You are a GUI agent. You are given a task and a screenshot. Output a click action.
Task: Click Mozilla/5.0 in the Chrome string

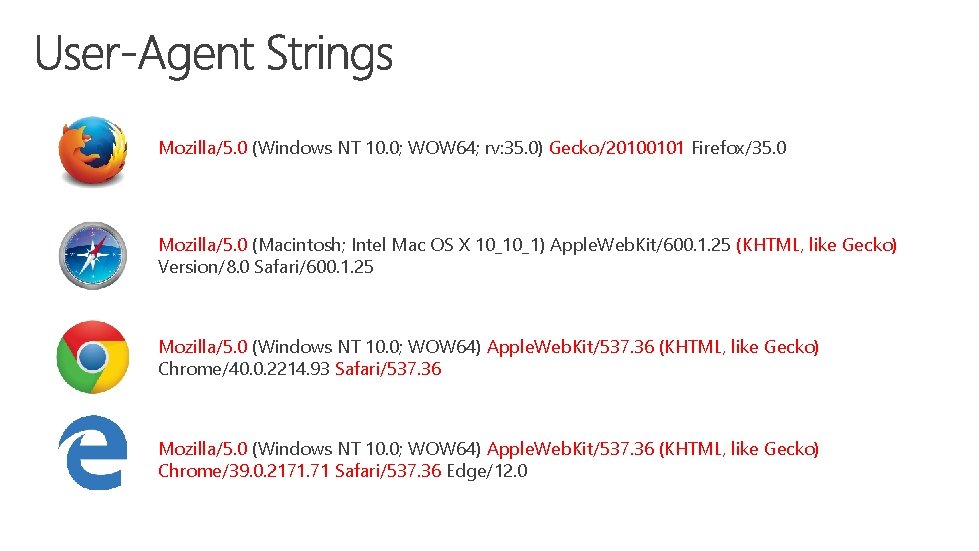202,347
